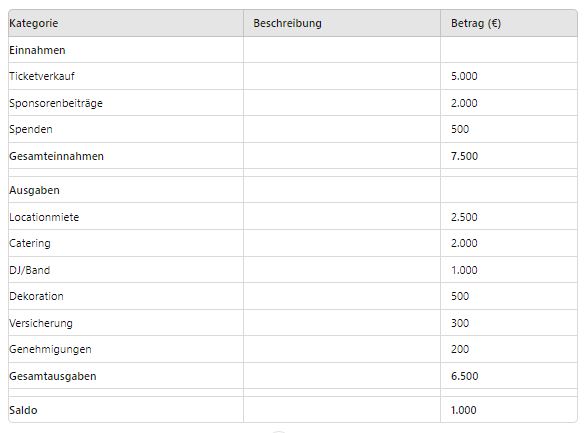The image size is (586, 433).
Task: Select the Ausgaben section cell
Action: [126, 190]
